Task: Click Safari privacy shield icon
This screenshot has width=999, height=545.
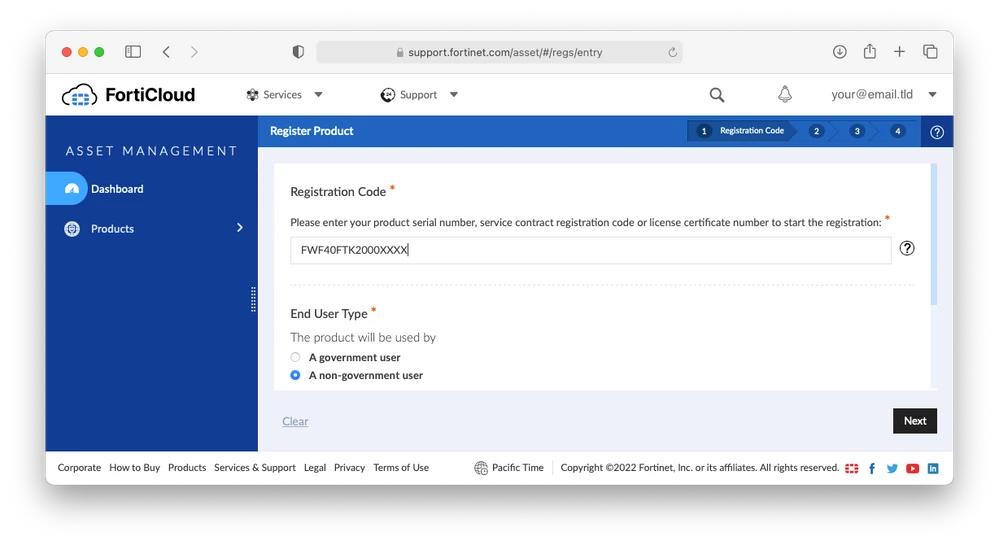Action: [x=298, y=52]
